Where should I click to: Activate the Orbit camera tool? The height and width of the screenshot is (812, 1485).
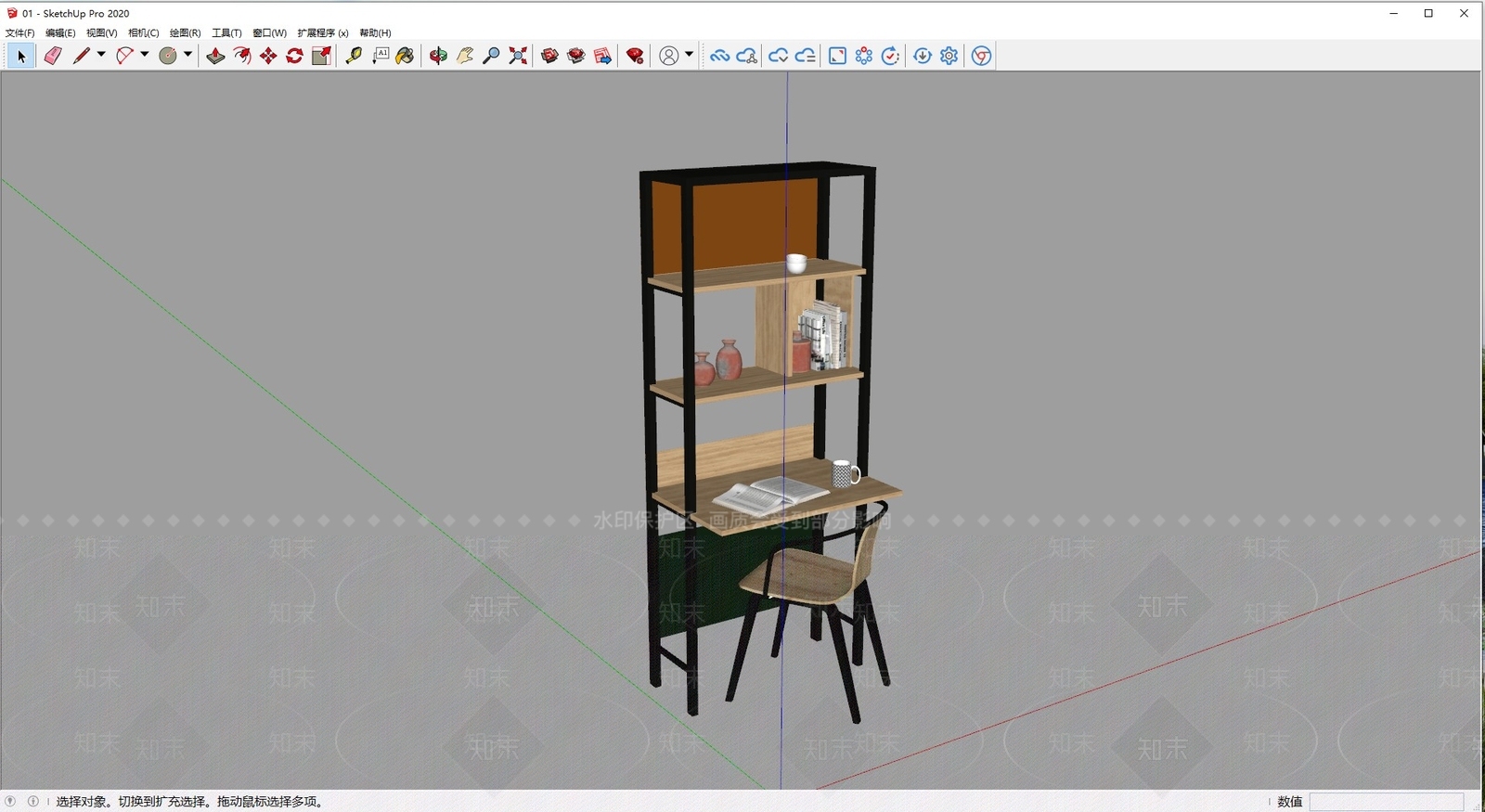(x=438, y=56)
